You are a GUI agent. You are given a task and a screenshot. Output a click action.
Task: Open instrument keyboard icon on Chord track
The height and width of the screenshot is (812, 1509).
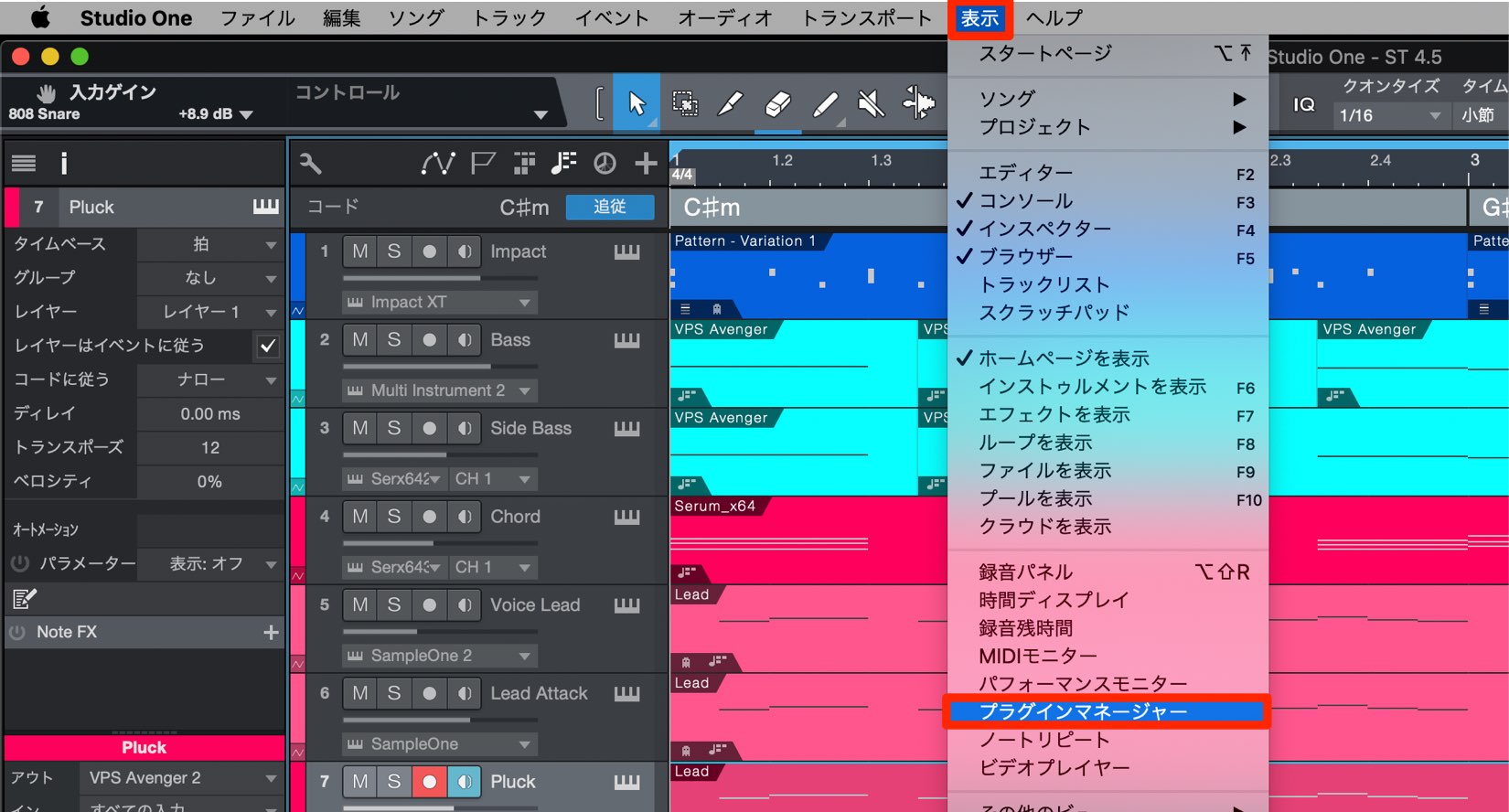[626, 517]
